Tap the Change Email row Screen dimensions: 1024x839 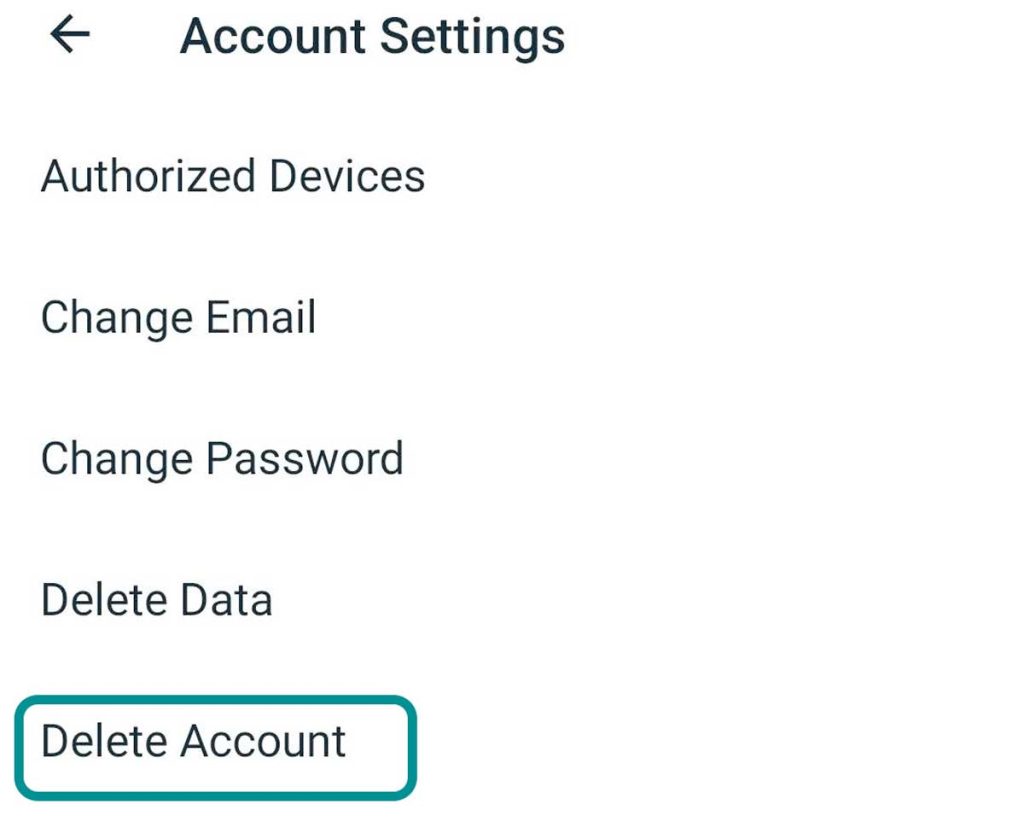point(178,318)
